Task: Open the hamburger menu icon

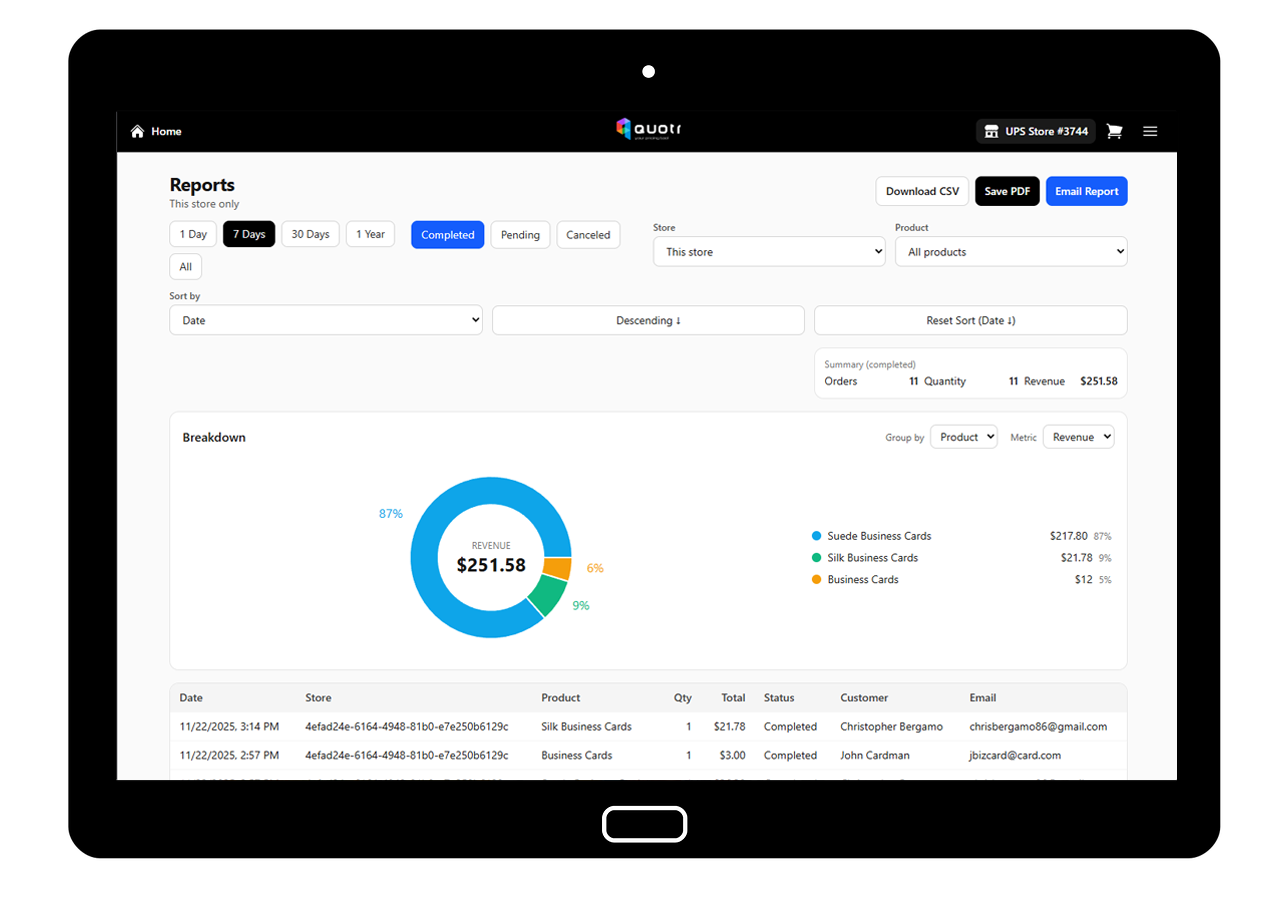Action: coord(1150,131)
